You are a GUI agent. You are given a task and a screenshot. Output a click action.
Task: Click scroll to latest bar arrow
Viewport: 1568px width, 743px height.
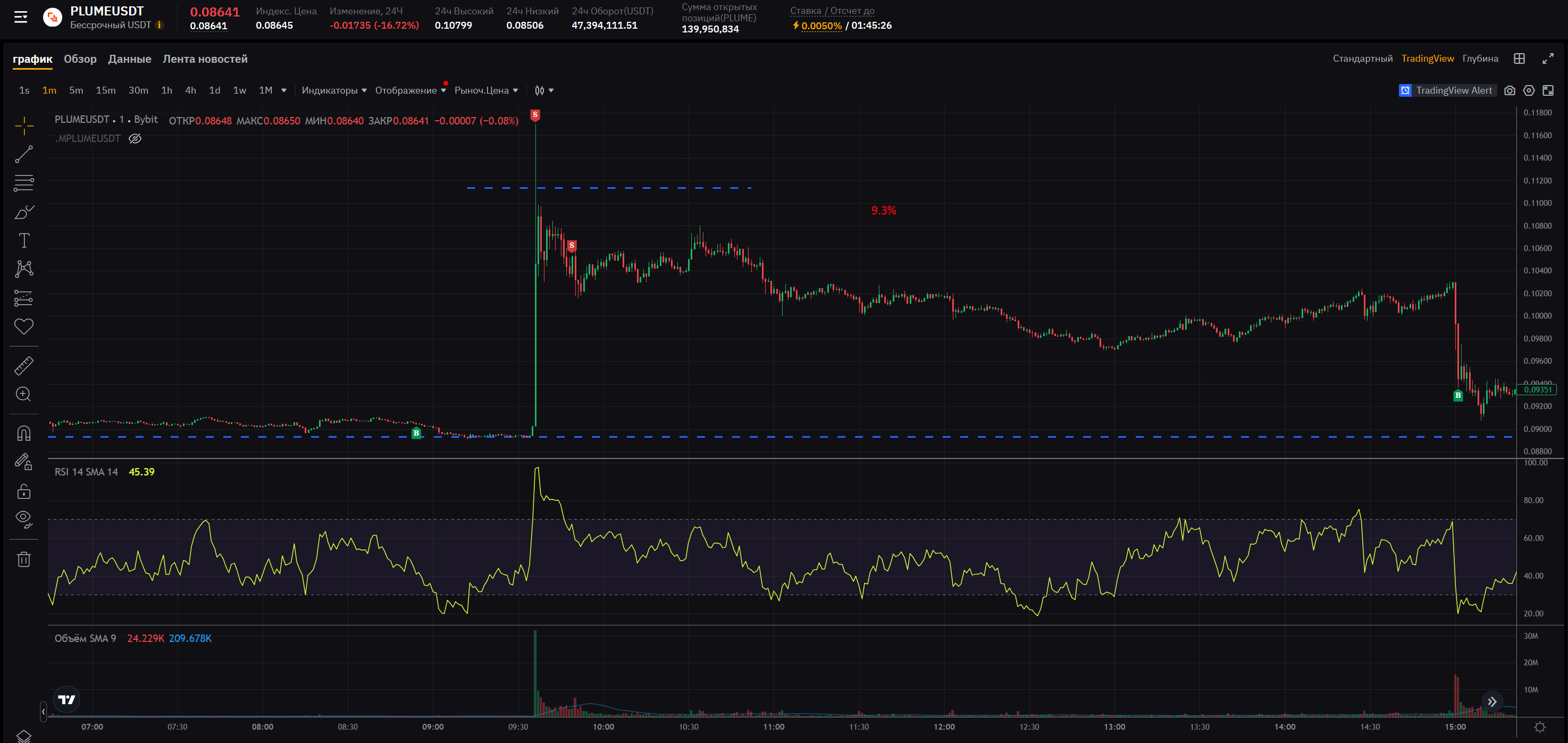pyautogui.click(x=1492, y=702)
